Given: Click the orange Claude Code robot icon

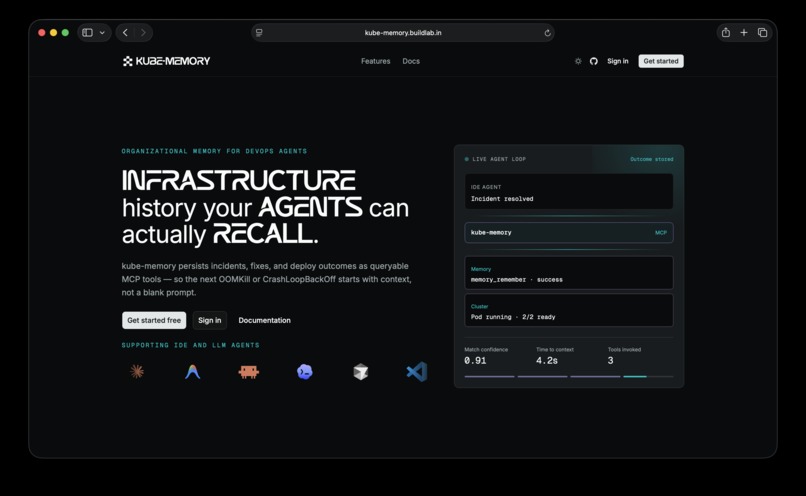Looking at the screenshot, I should pyautogui.click(x=249, y=372).
